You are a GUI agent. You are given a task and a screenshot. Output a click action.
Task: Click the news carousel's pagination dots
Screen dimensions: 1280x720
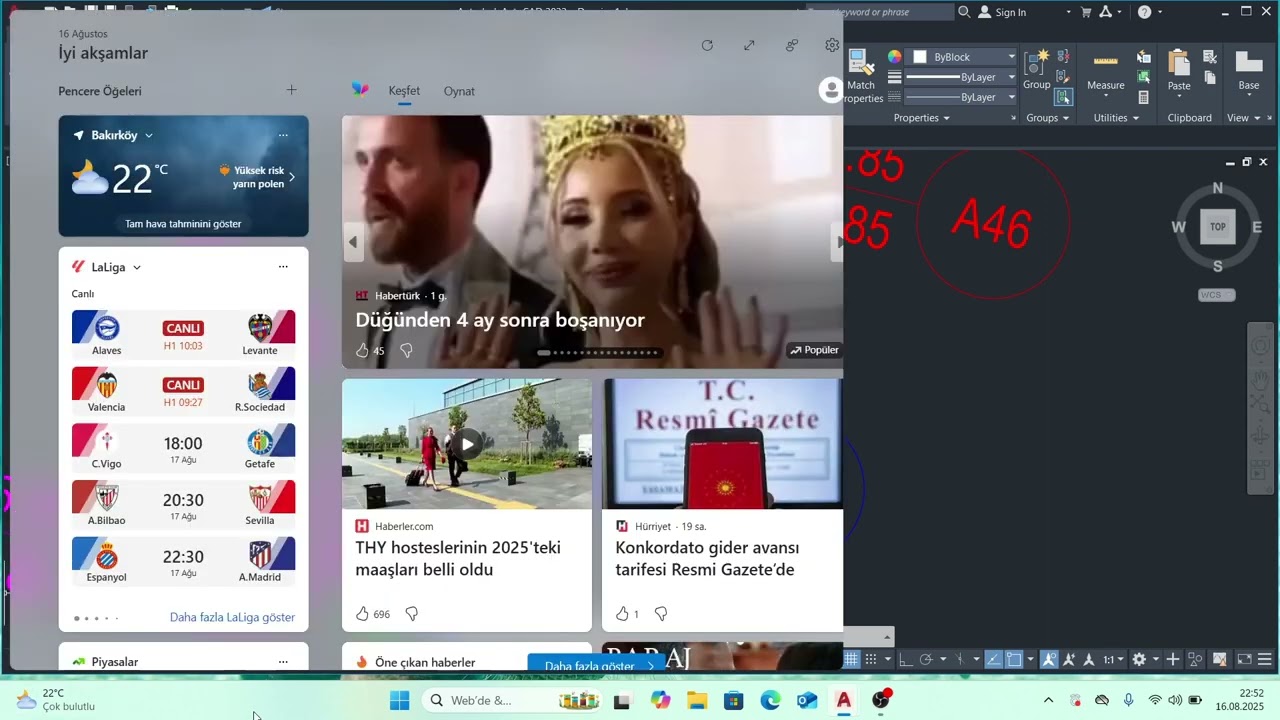click(x=598, y=352)
